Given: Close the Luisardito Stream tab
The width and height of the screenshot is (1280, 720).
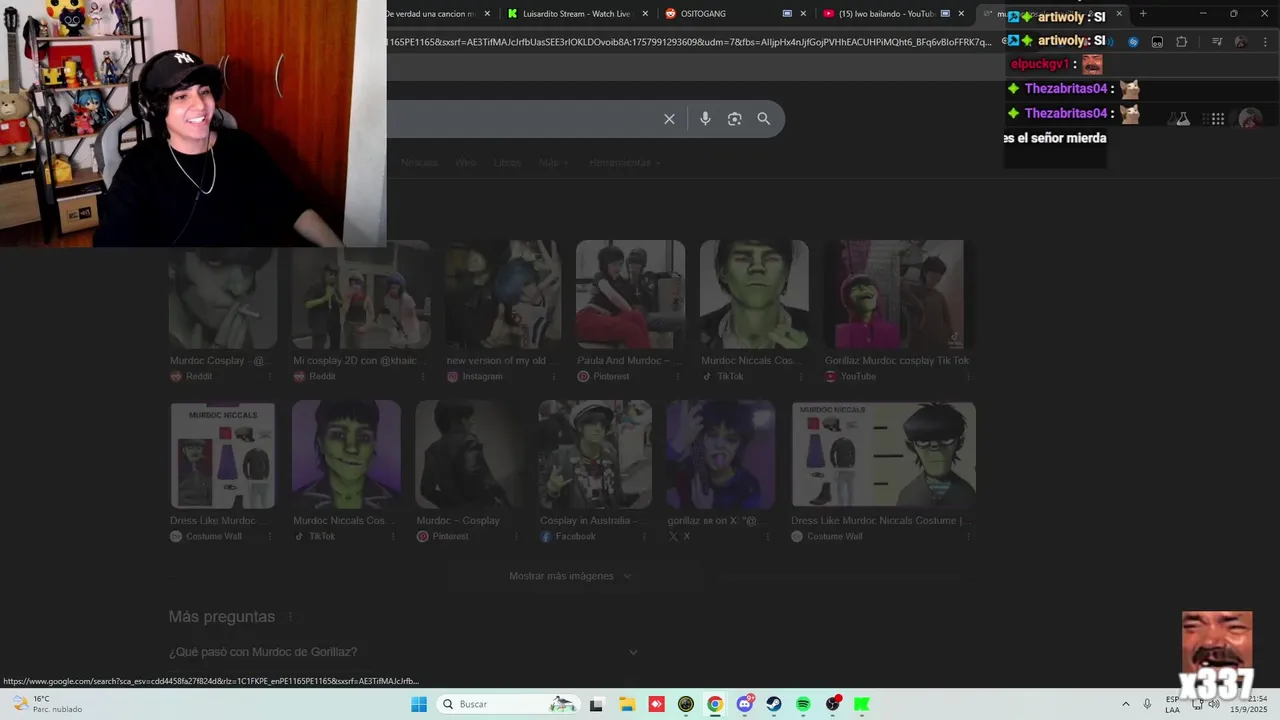Looking at the screenshot, I should click(645, 14).
